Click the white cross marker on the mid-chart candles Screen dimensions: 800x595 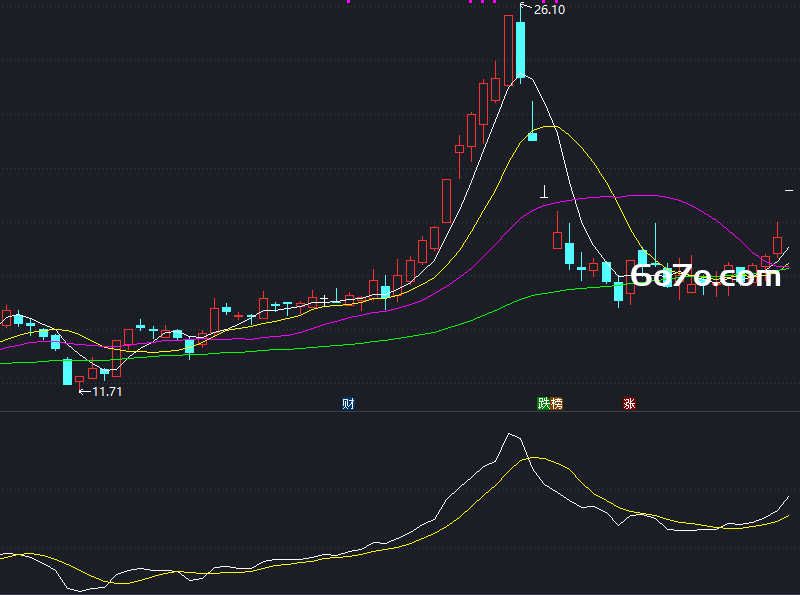coord(324,300)
